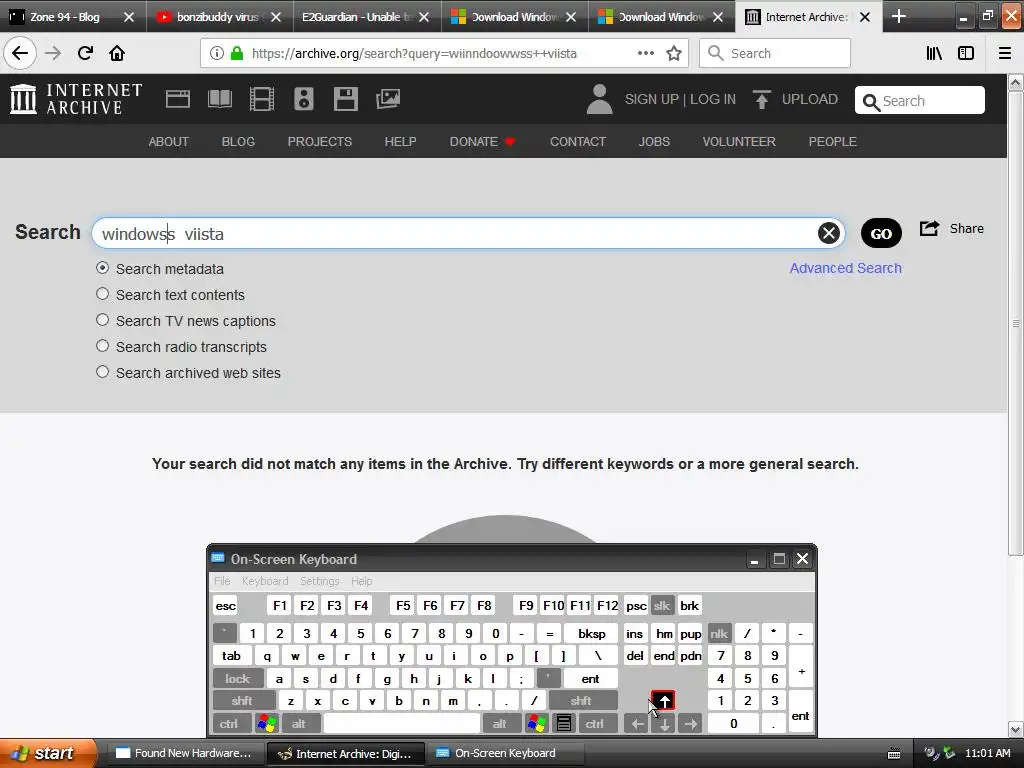Open the VOLUNTEER link in navigation
This screenshot has height=768, width=1024.
coord(739,142)
